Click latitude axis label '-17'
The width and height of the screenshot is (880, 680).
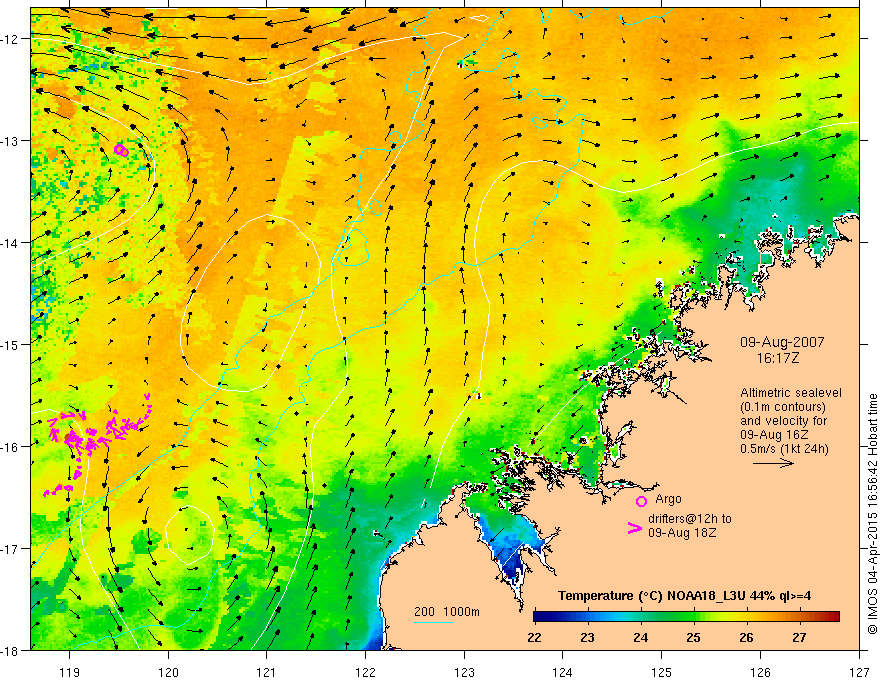11,549
